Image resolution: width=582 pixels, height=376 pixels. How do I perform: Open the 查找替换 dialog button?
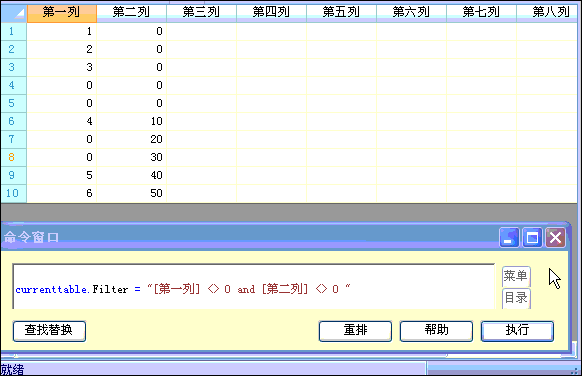click(49, 331)
